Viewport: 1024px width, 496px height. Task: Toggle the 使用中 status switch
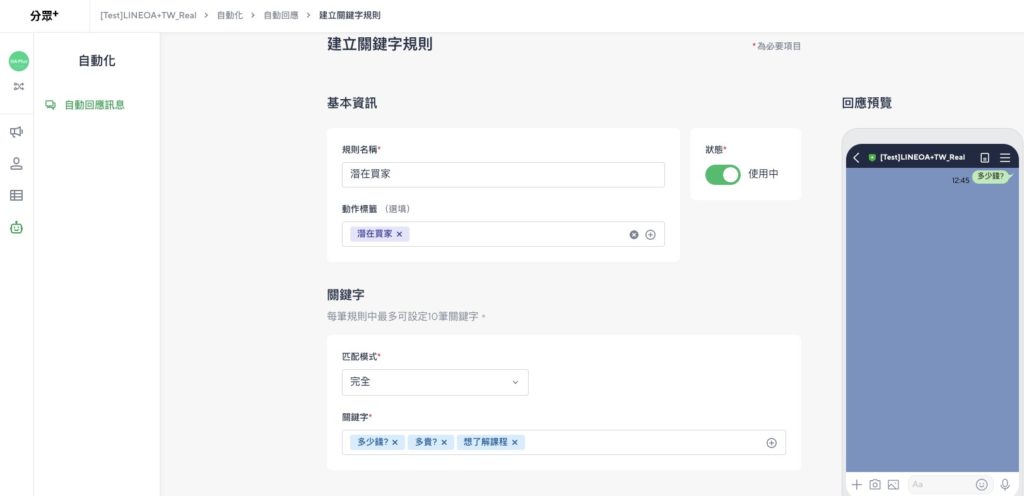pos(722,174)
